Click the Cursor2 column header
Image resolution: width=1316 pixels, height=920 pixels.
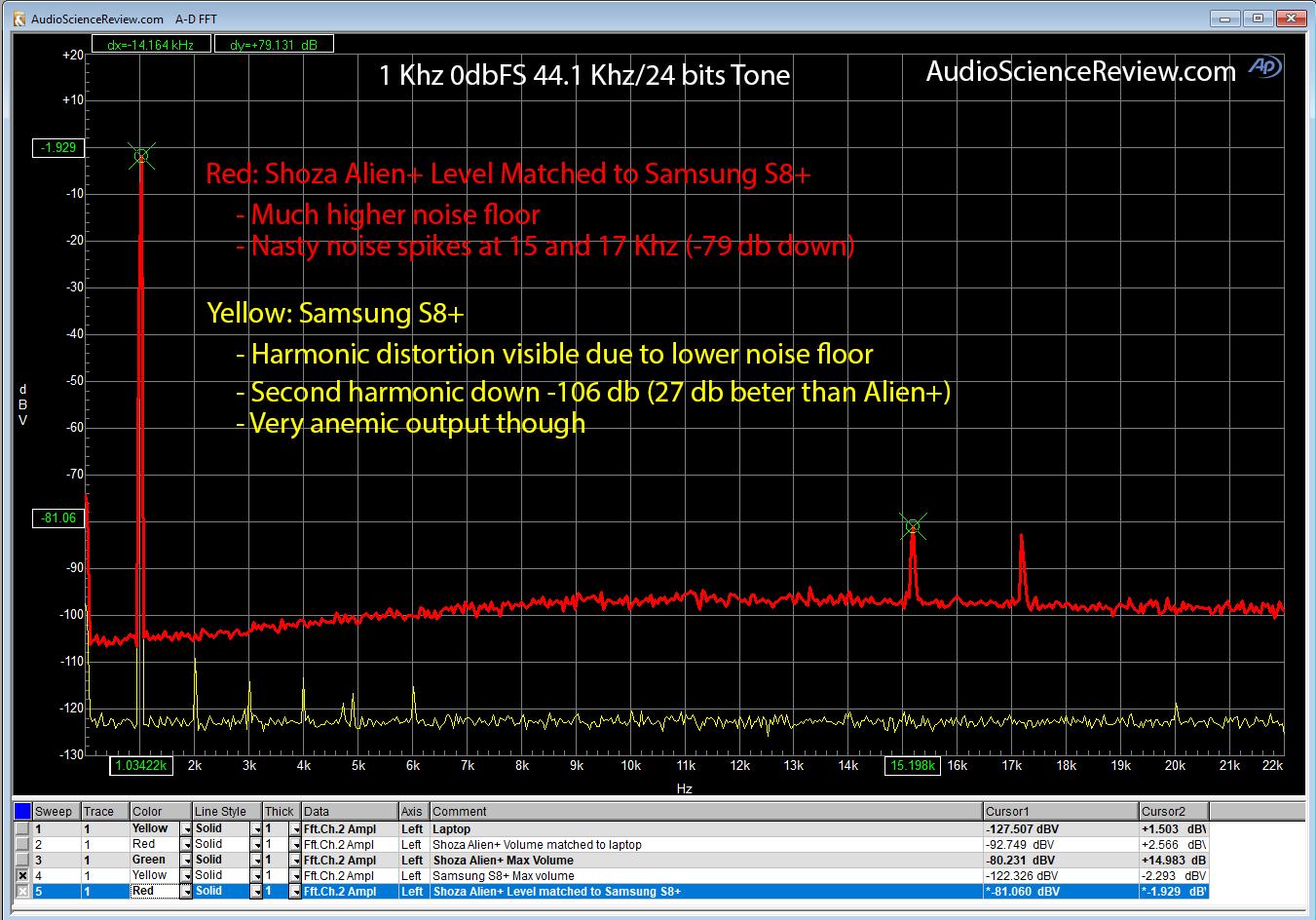(1174, 811)
